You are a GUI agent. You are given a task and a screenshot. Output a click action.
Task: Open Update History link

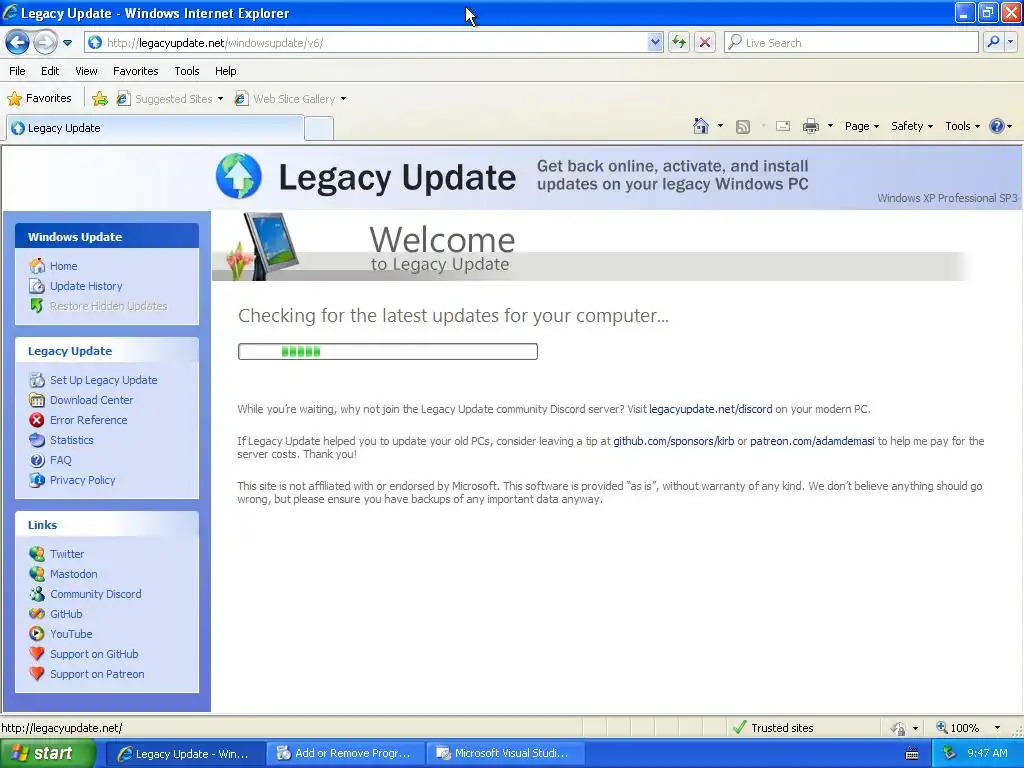(86, 286)
